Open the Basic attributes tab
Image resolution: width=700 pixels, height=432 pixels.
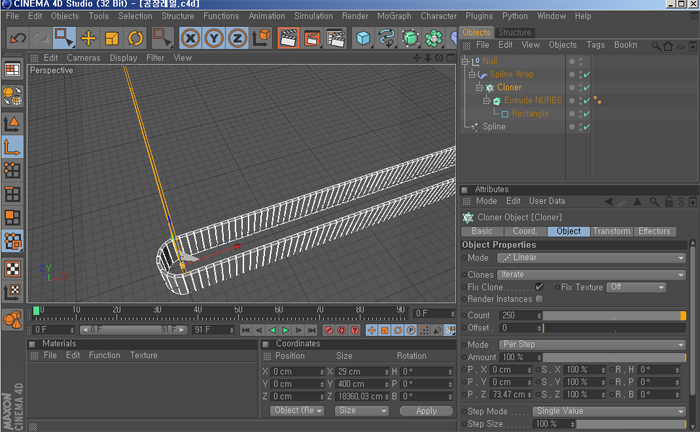[x=482, y=231]
